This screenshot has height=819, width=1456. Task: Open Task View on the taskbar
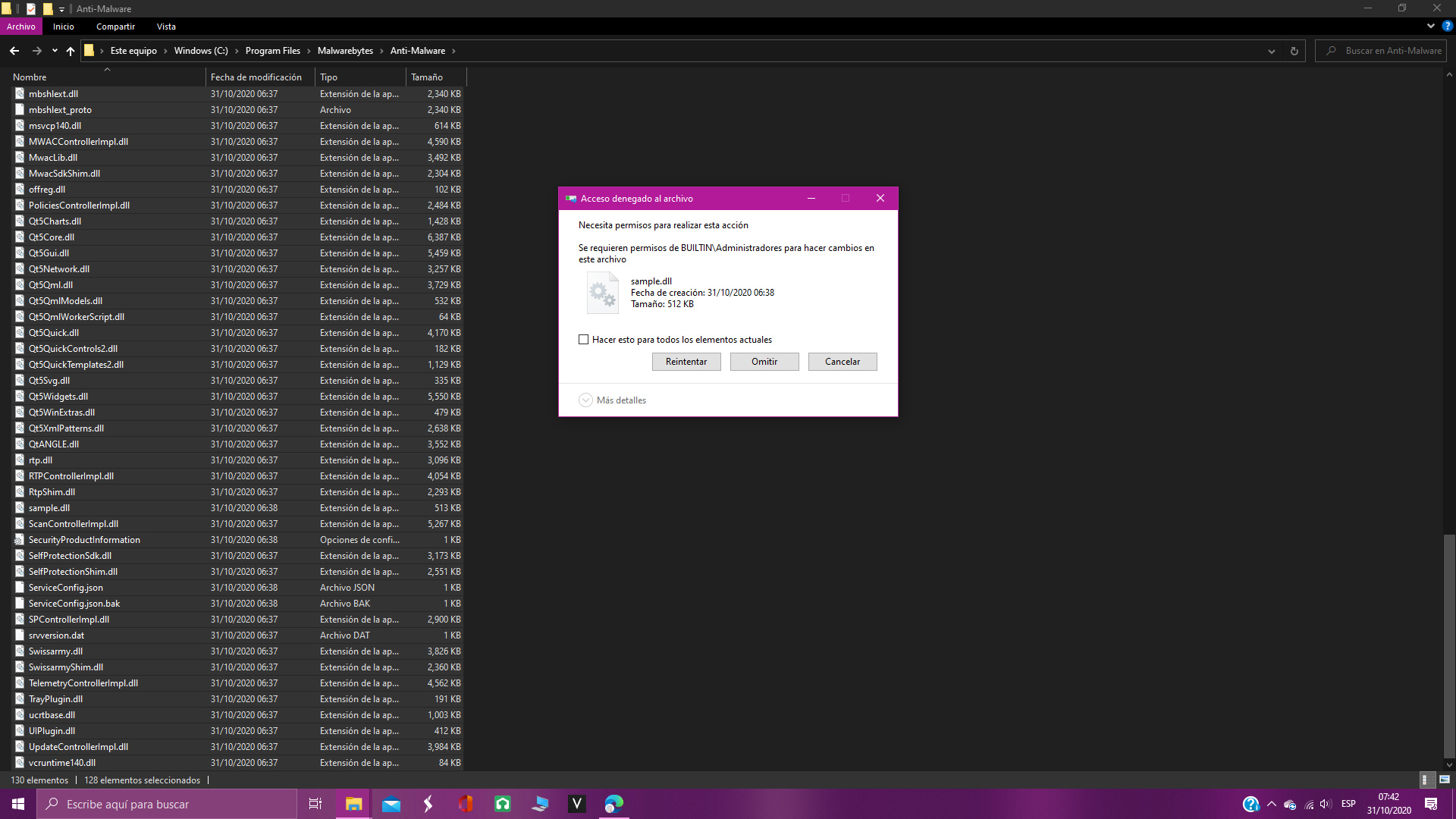tap(315, 804)
